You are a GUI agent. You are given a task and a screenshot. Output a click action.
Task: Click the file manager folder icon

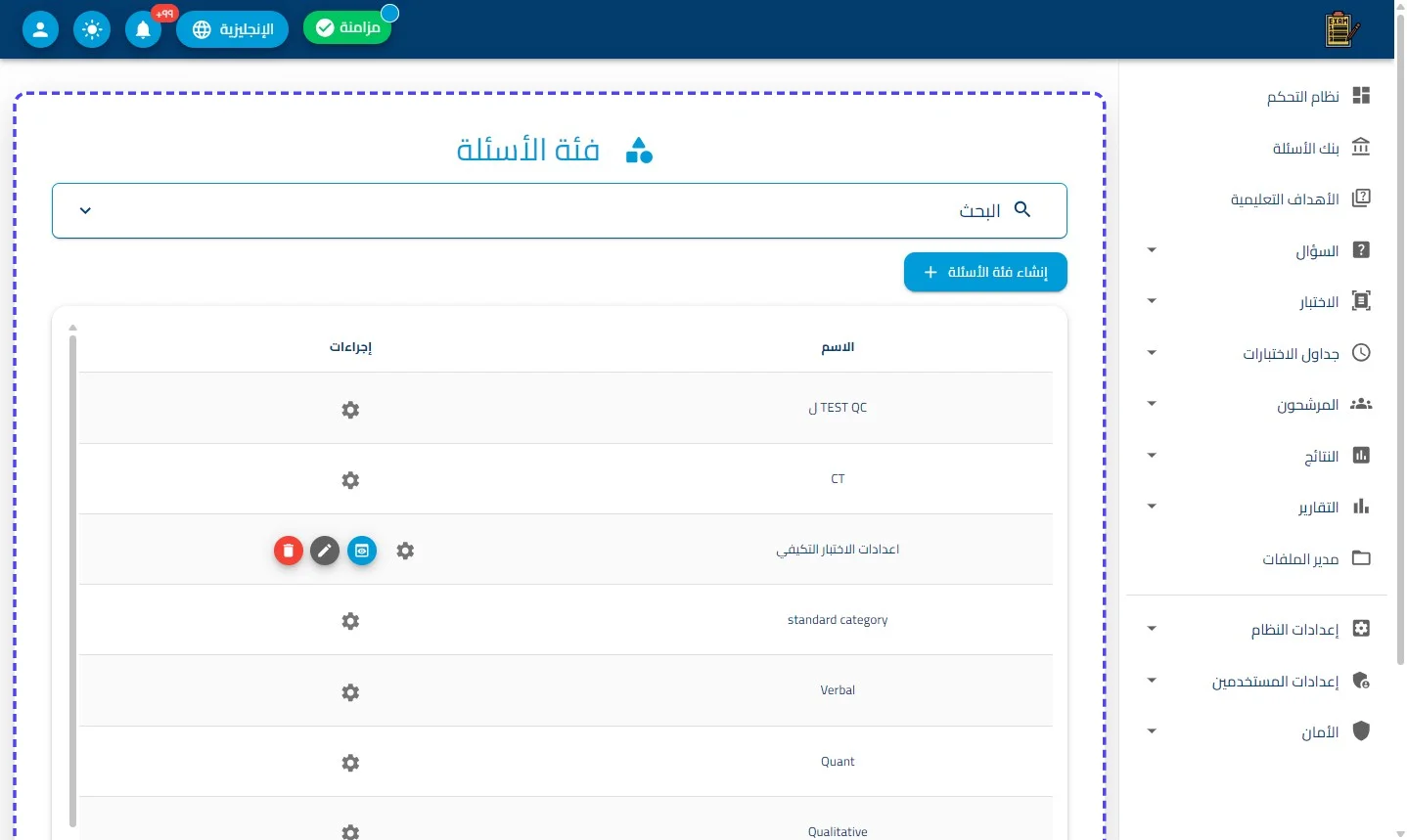pos(1361,557)
